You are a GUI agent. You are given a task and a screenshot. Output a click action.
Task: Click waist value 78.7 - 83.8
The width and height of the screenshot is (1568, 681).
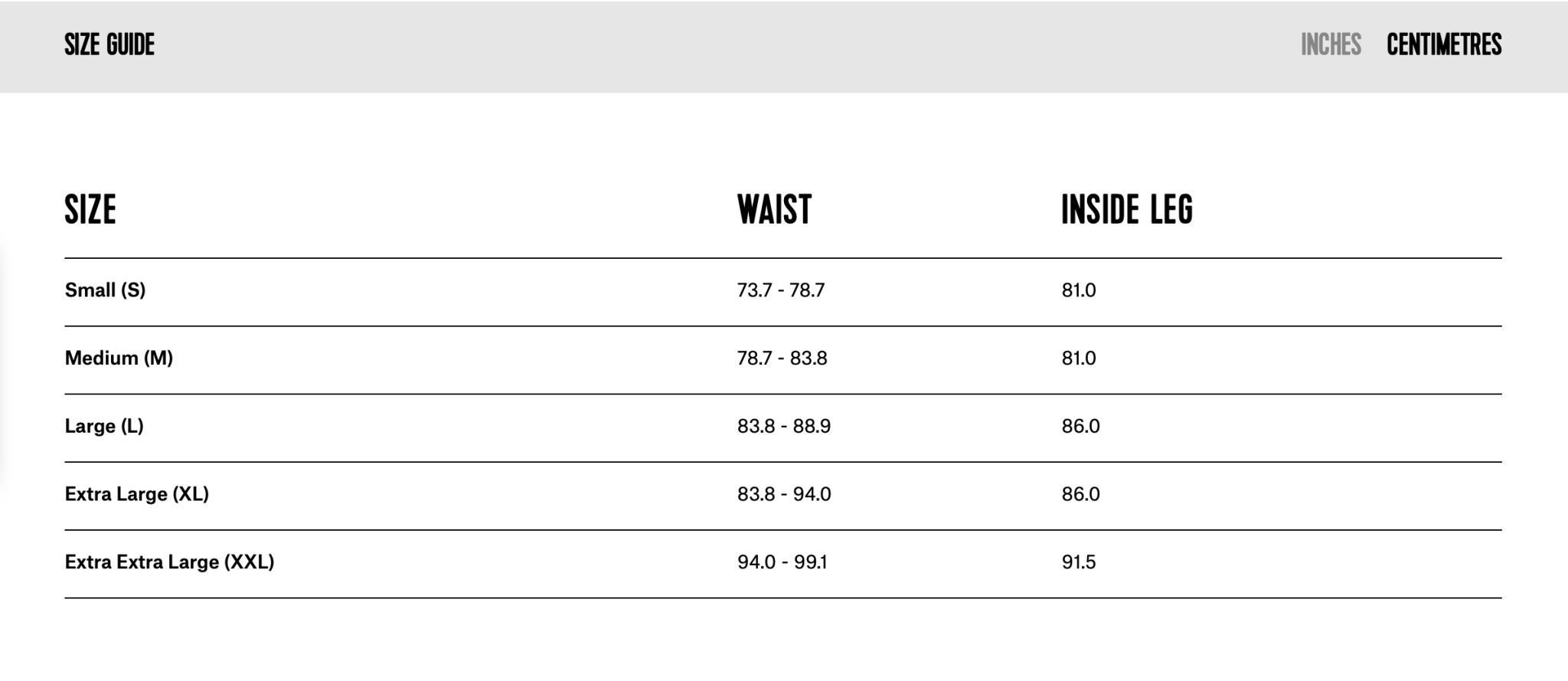[x=782, y=359]
